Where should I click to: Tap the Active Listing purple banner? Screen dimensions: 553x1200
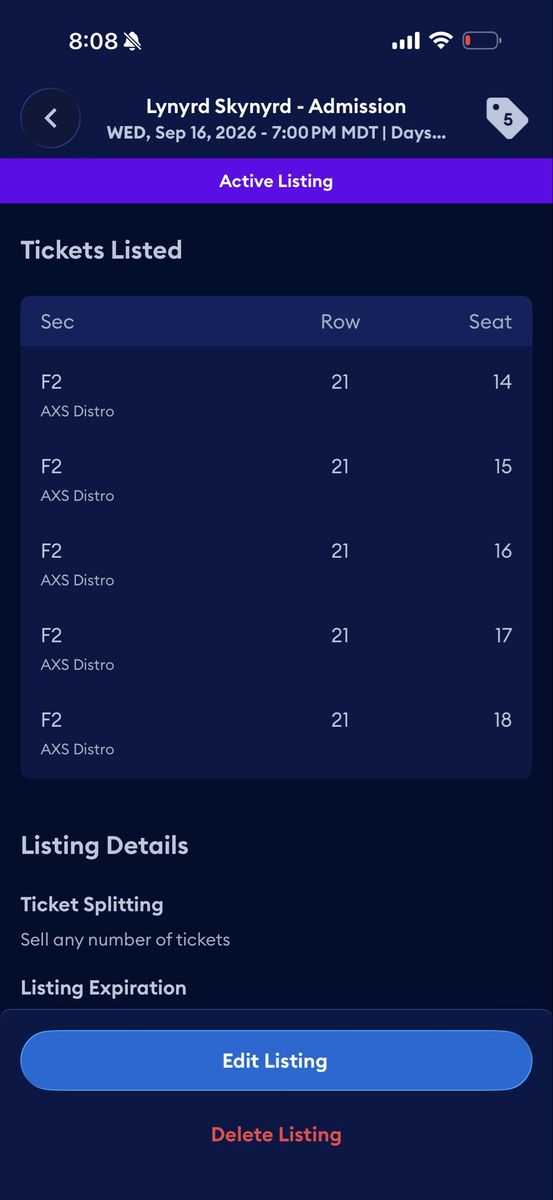click(276, 181)
